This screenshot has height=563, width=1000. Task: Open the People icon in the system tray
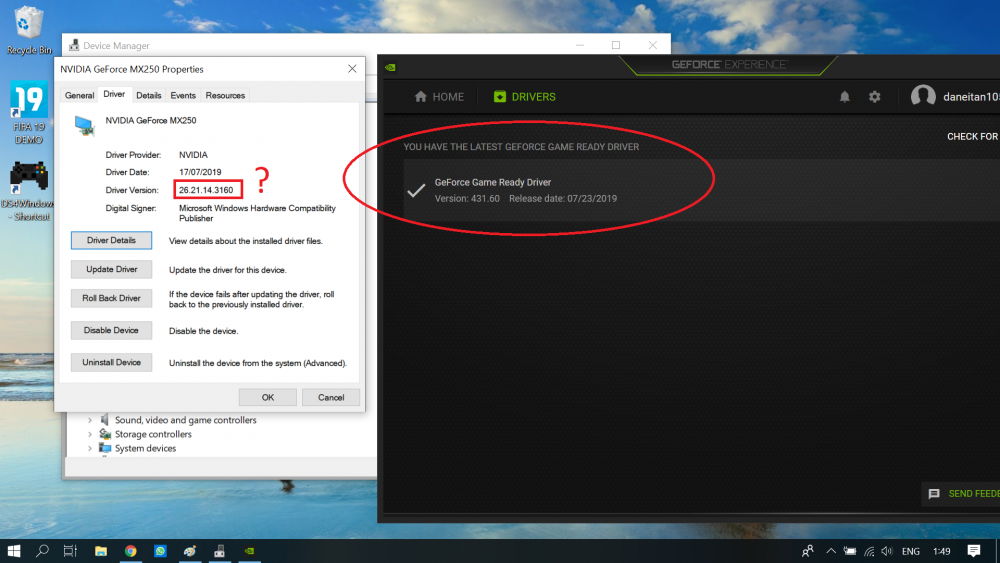807,551
